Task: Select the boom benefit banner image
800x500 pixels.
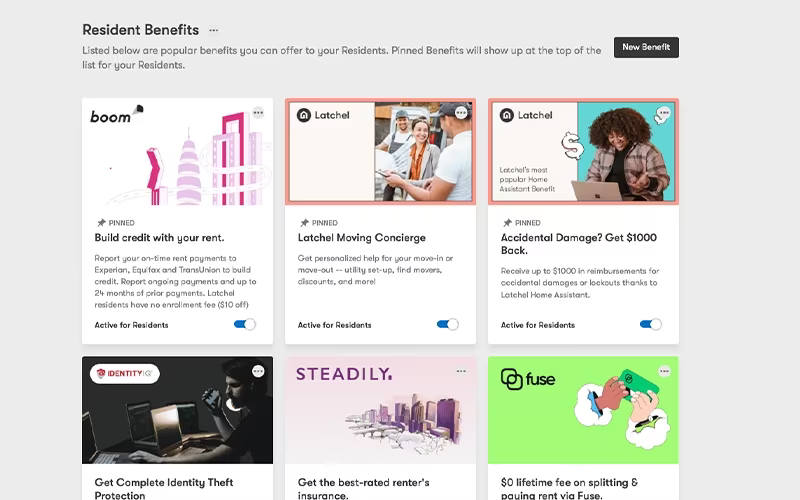Action: [x=178, y=152]
